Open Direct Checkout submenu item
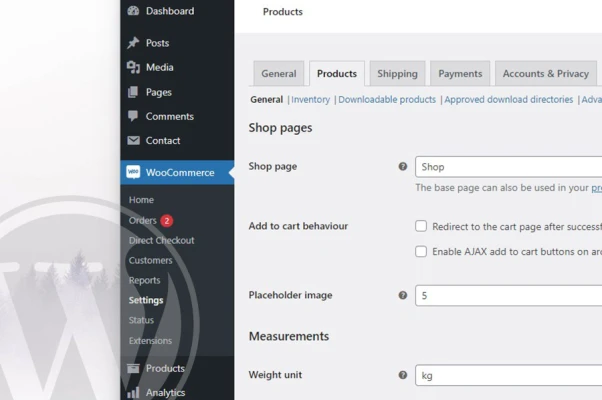Viewport: 602px width, 400px height. 162,240
